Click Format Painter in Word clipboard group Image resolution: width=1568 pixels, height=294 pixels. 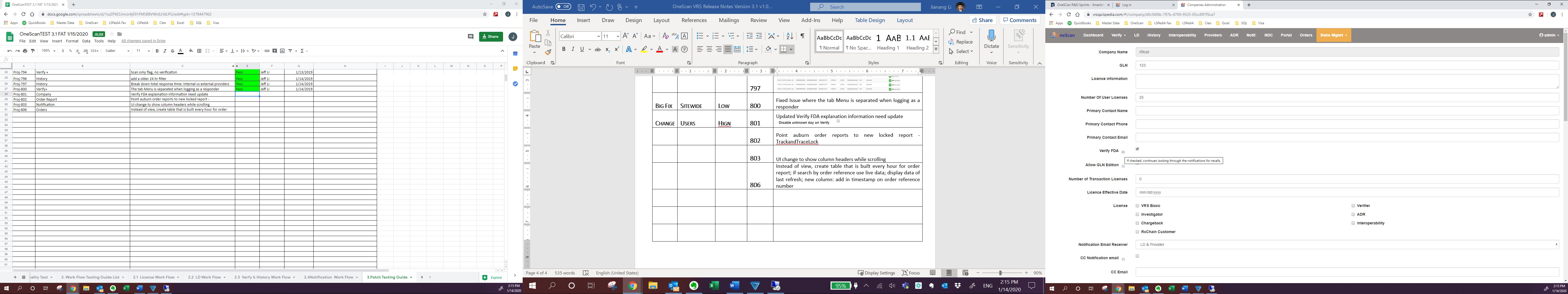click(x=548, y=52)
